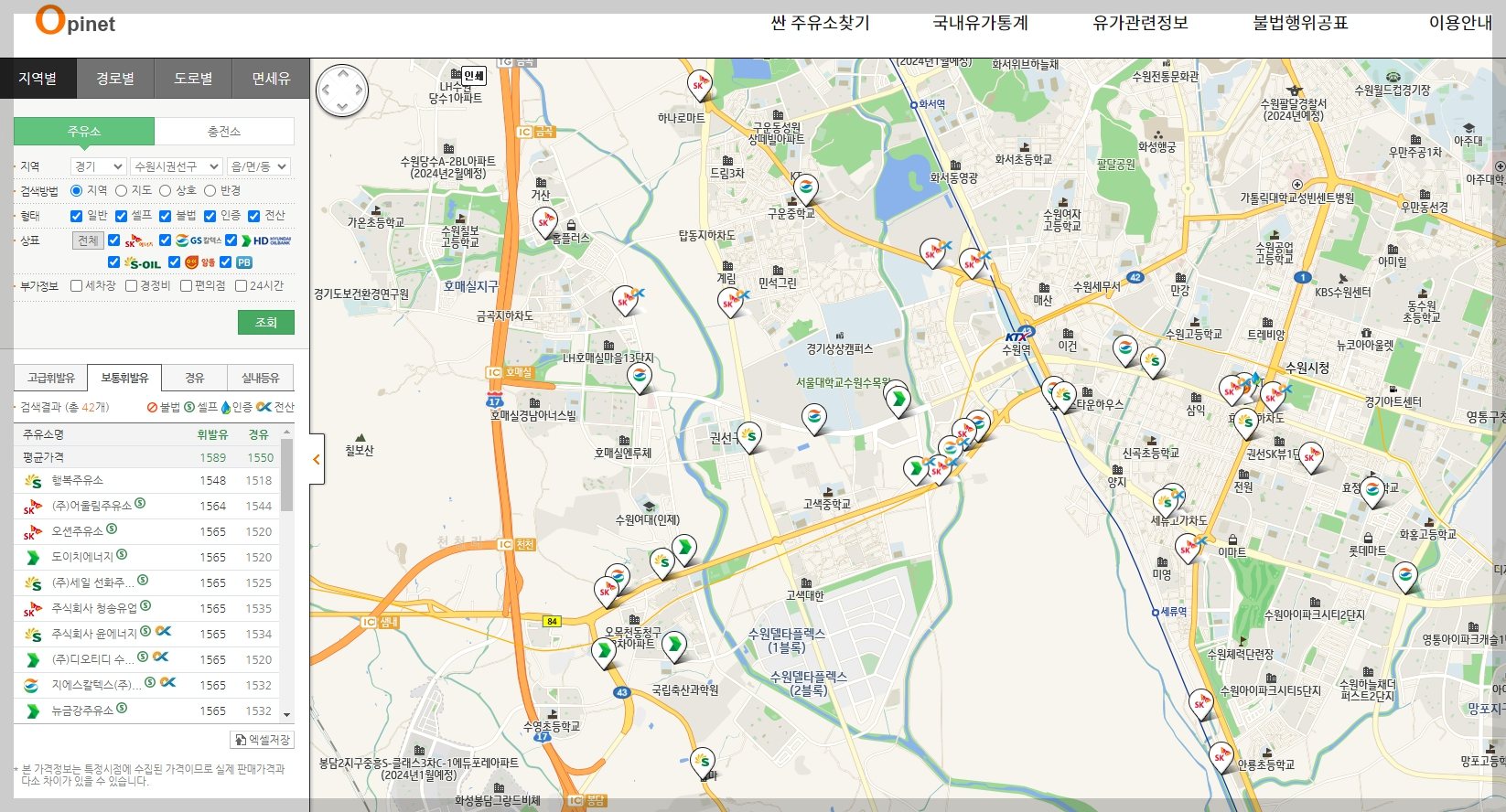The width and height of the screenshot is (1506, 812).
Task: Switch to the 면세유 tab
Action: coord(271,79)
